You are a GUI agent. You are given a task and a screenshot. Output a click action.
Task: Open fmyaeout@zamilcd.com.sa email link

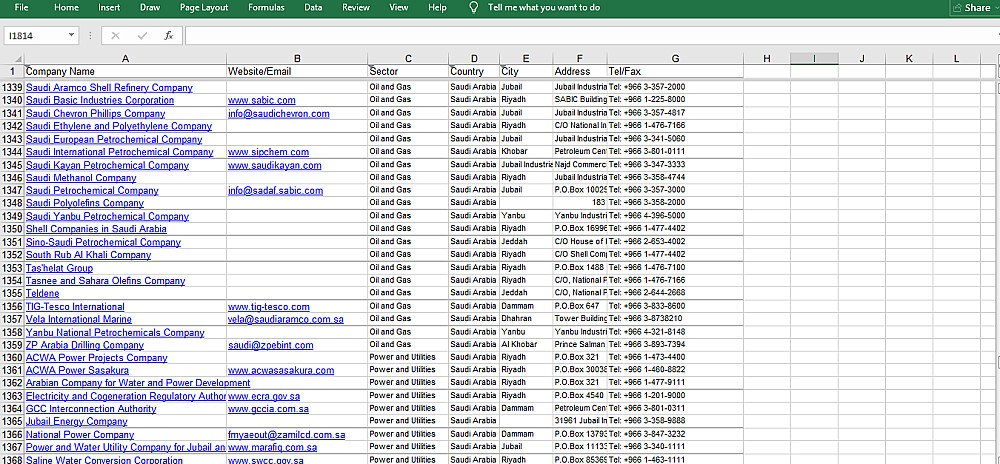point(286,435)
